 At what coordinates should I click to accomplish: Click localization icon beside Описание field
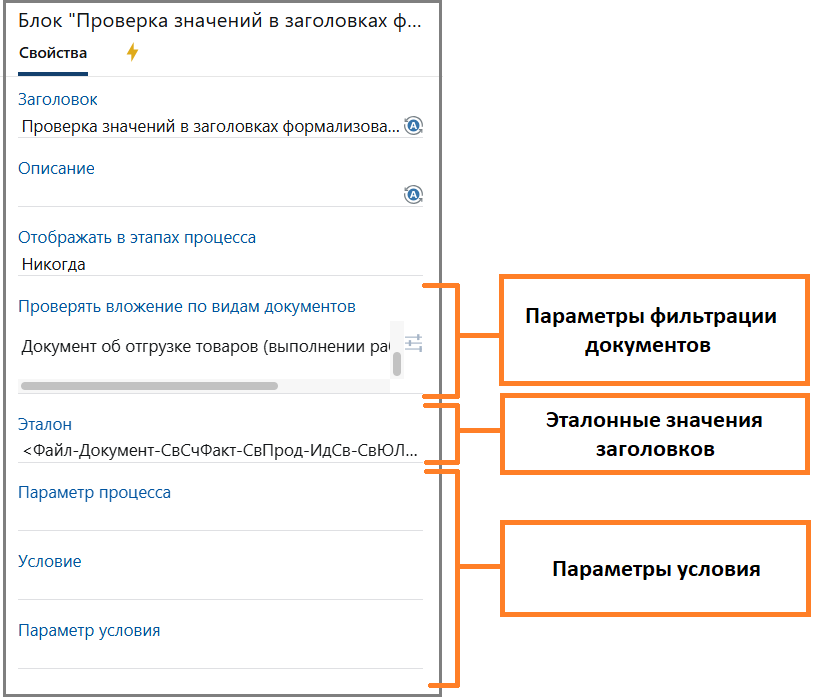[413, 195]
